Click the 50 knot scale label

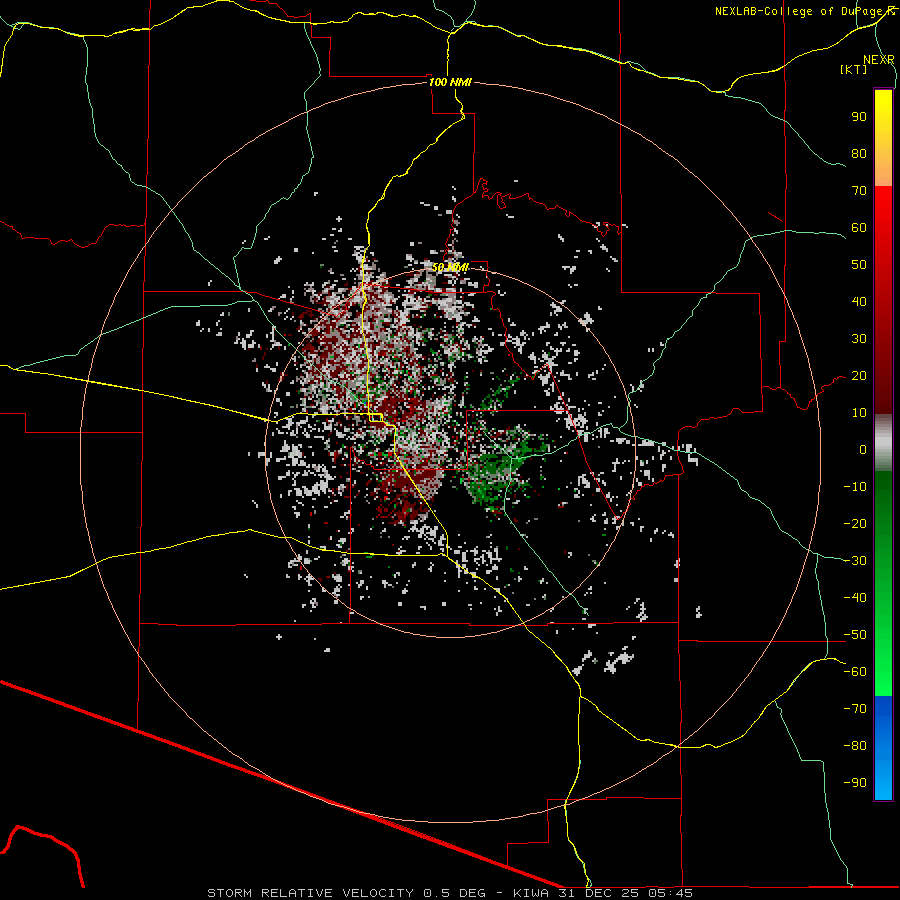click(859, 265)
